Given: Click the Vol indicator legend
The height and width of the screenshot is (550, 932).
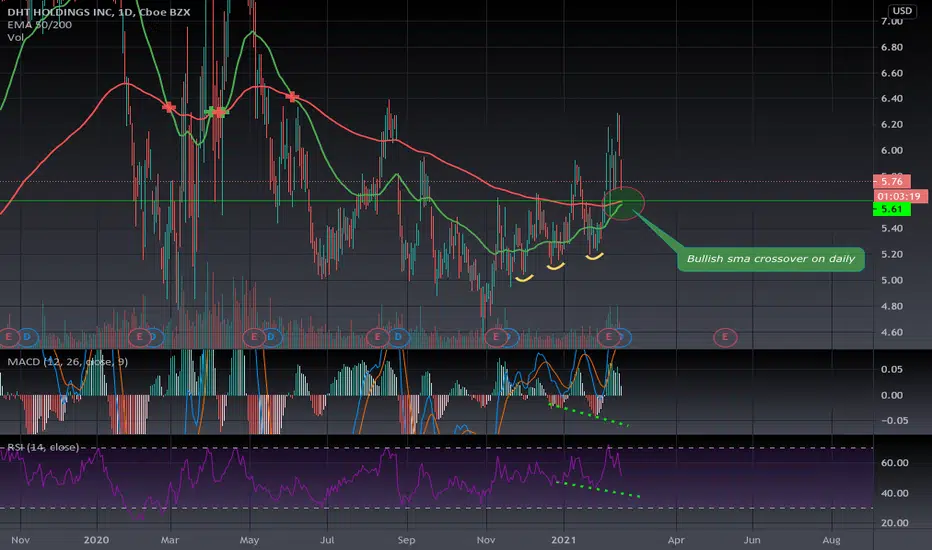Looking at the screenshot, I should 15,37.
